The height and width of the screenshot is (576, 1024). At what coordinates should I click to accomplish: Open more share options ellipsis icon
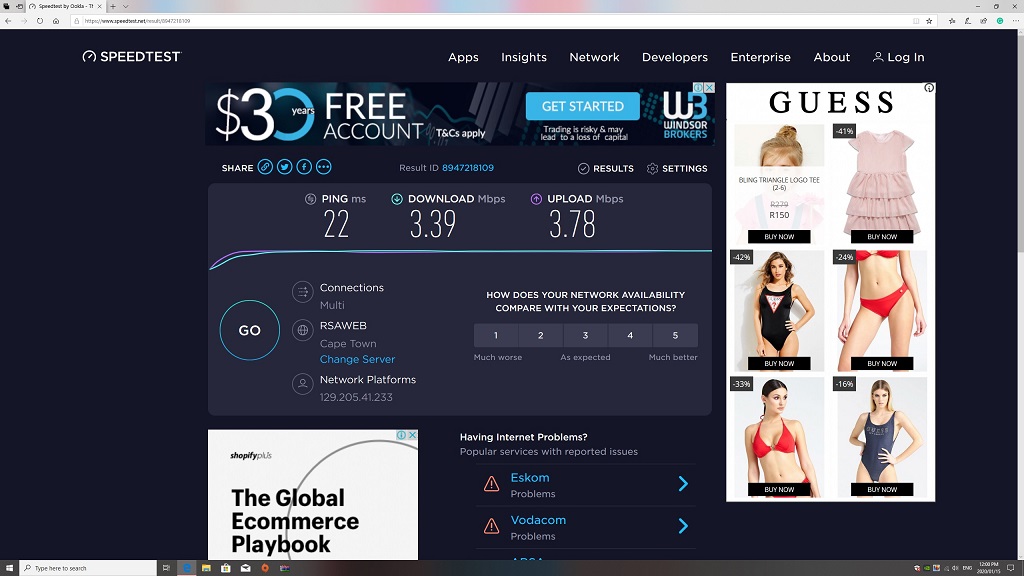click(323, 167)
